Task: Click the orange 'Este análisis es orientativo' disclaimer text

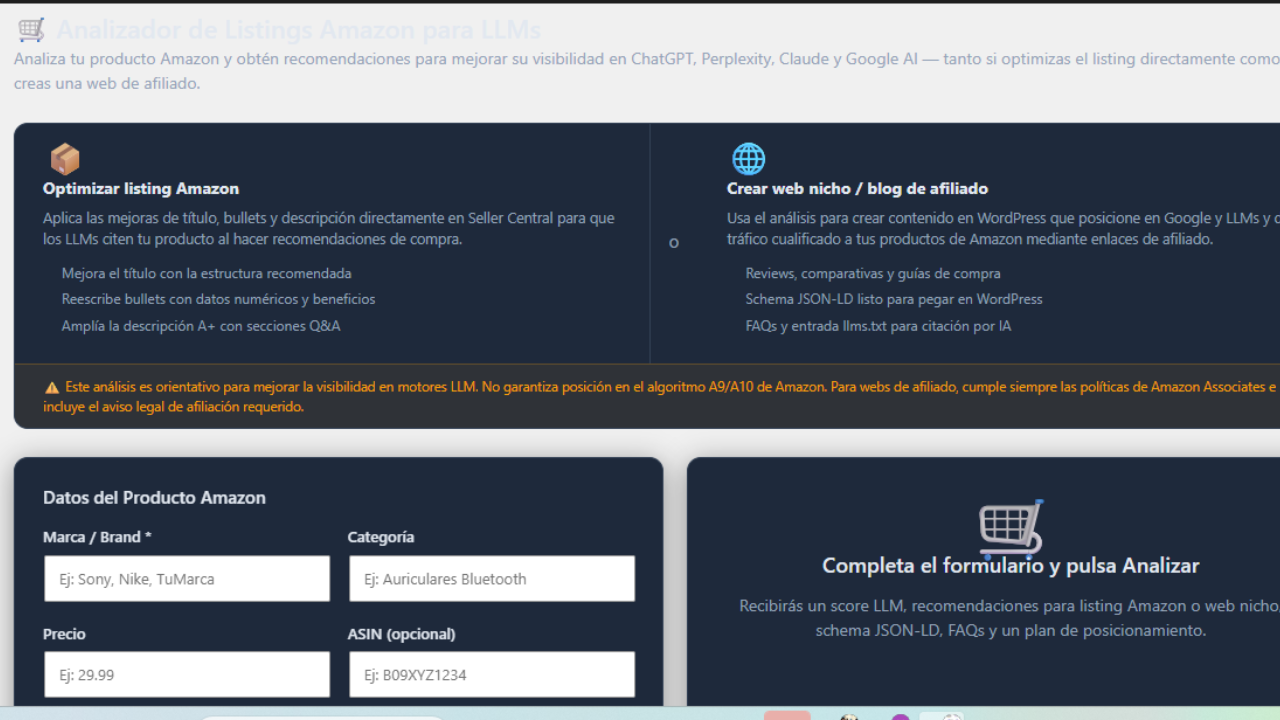Action: (661, 397)
